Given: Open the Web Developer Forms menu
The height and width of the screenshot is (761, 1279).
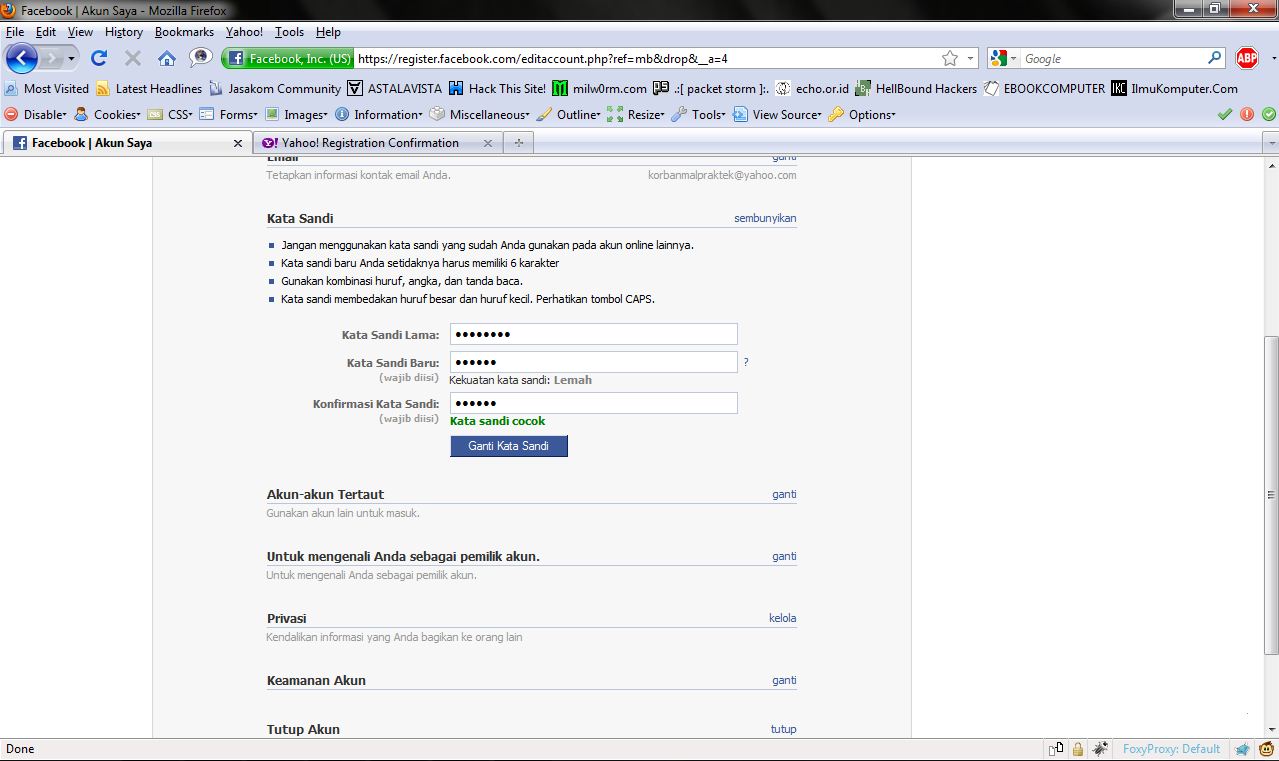Looking at the screenshot, I should [x=229, y=114].
